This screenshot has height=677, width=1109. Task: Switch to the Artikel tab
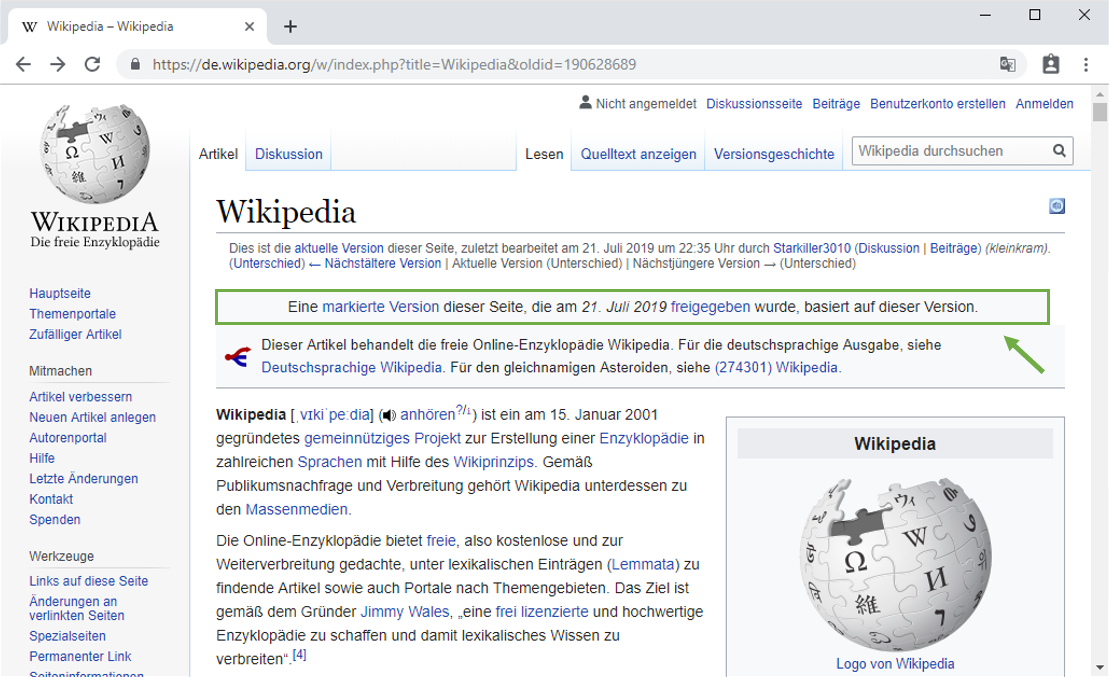point(218,154)
